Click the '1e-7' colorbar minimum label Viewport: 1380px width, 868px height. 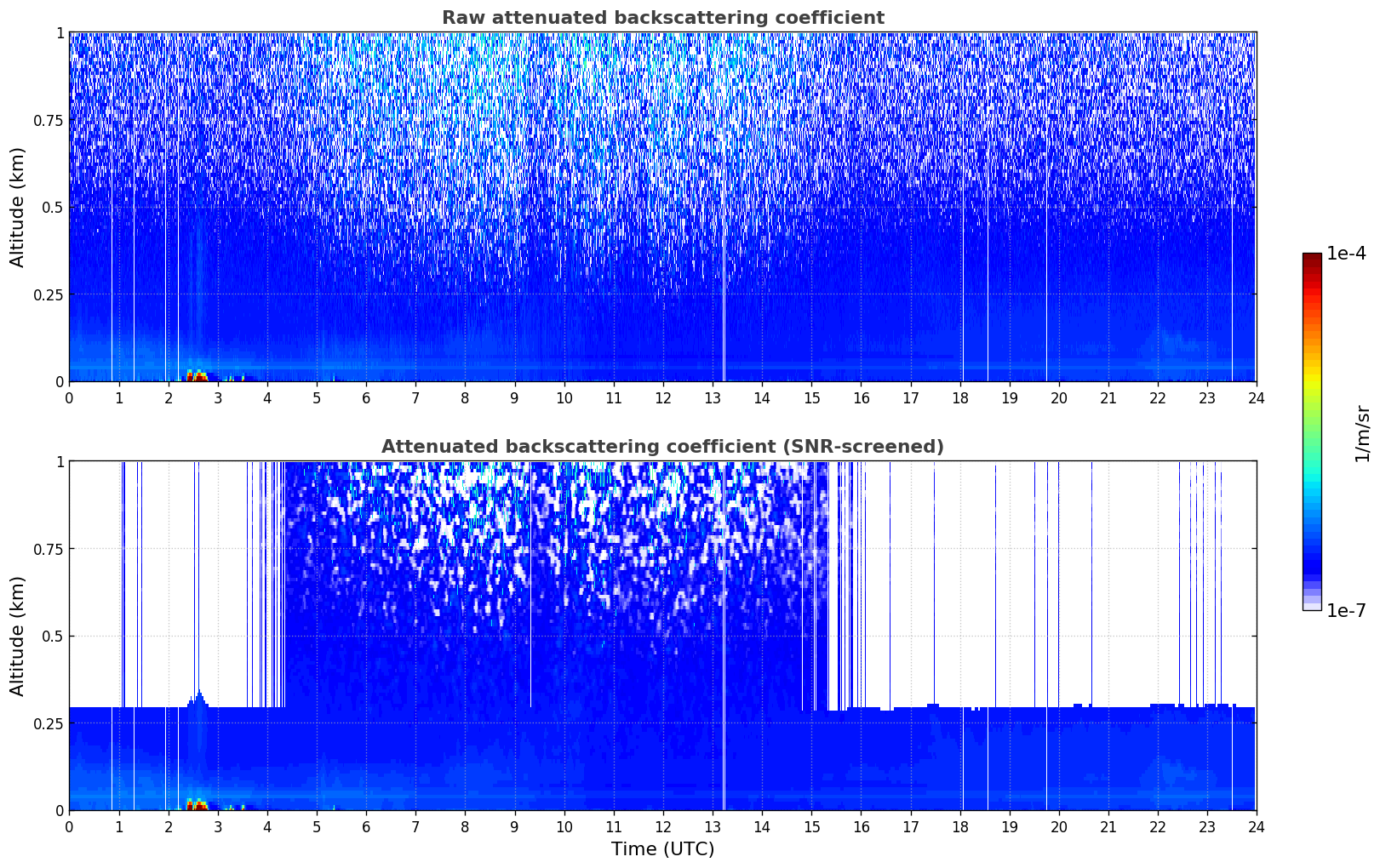click(x=1346, y=611)
